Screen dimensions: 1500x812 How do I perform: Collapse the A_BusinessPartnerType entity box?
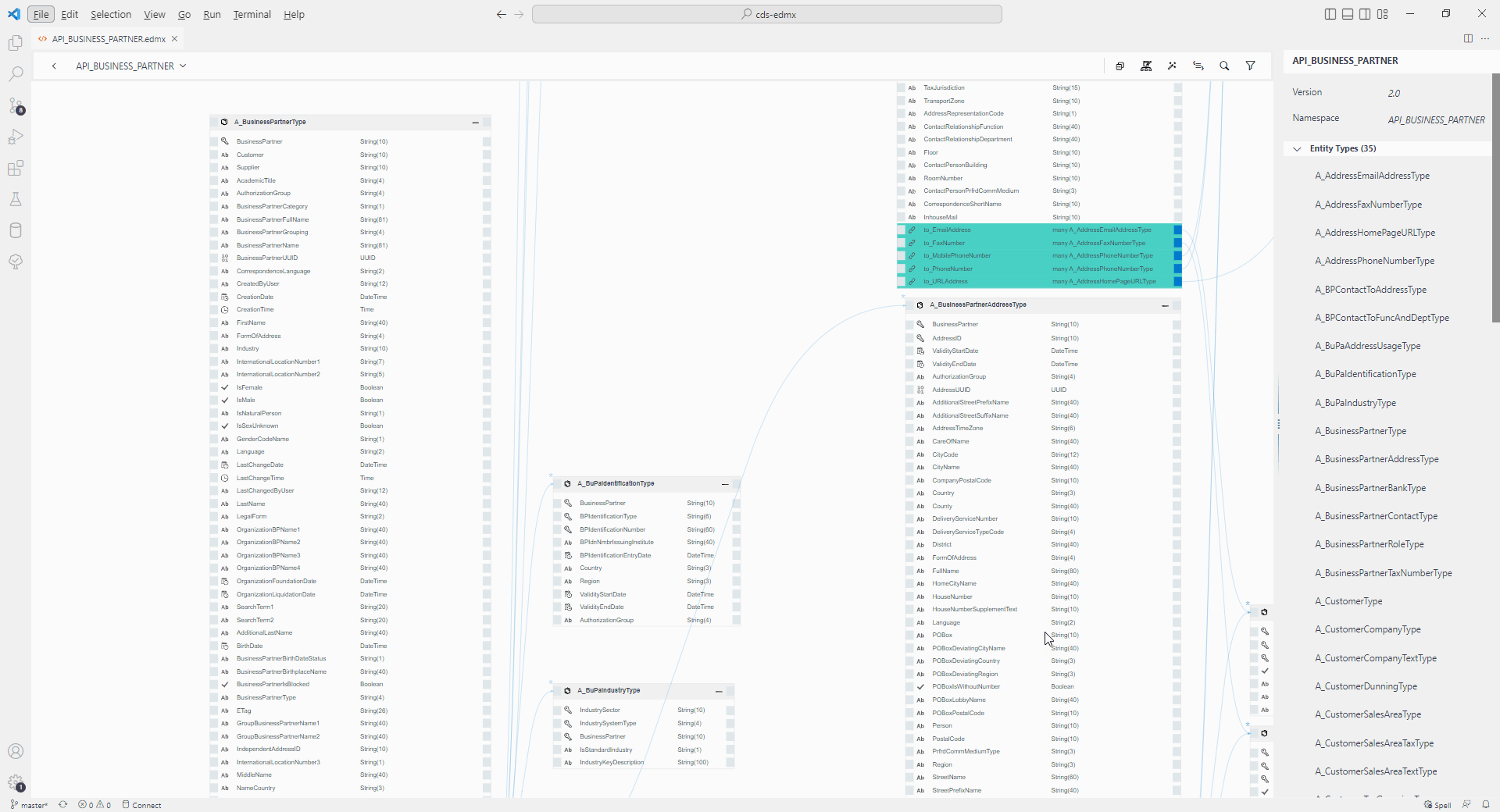[475, 123]
